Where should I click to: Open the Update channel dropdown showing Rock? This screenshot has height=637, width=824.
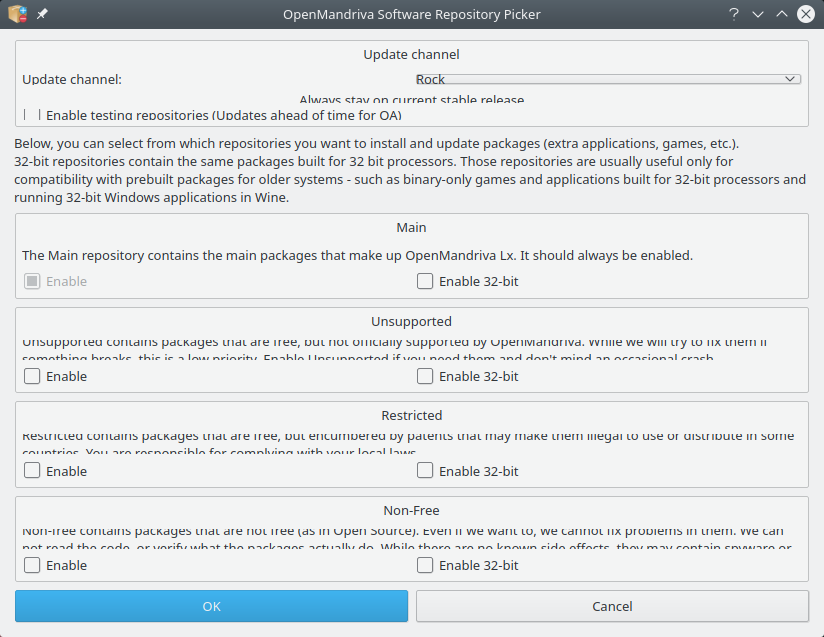(x=608, y=79)
